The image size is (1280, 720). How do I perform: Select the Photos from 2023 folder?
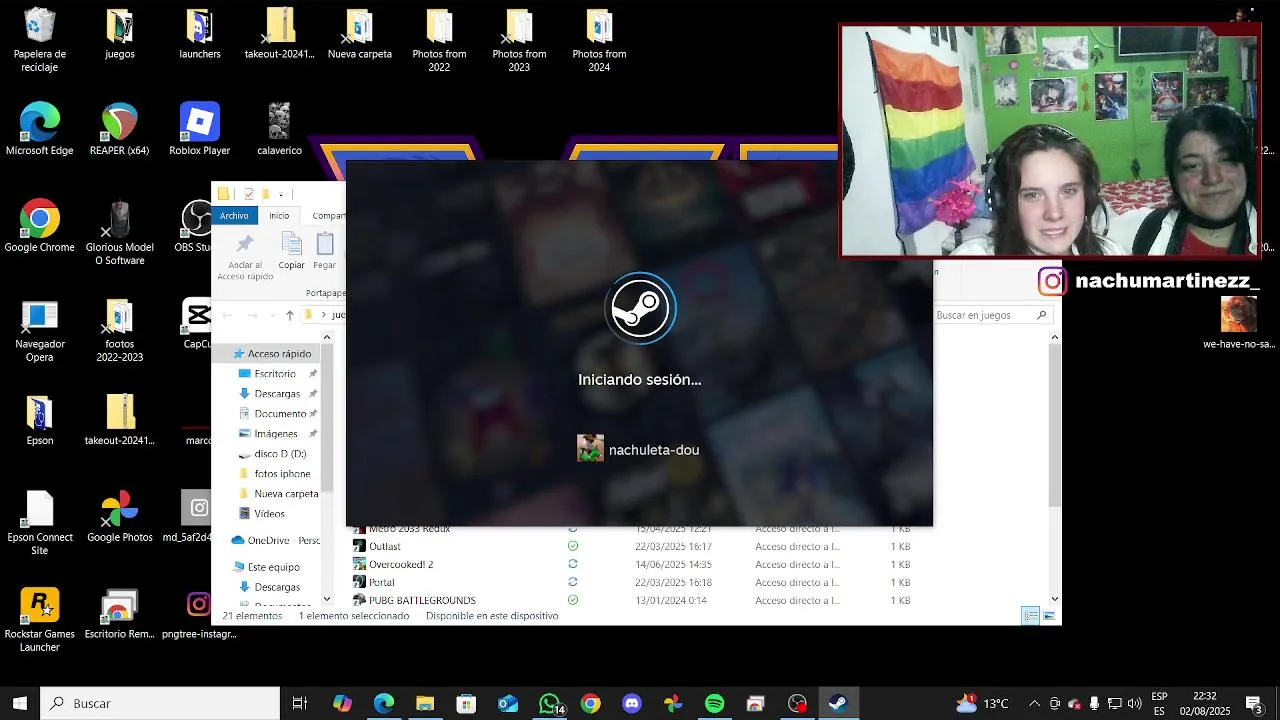519,41
